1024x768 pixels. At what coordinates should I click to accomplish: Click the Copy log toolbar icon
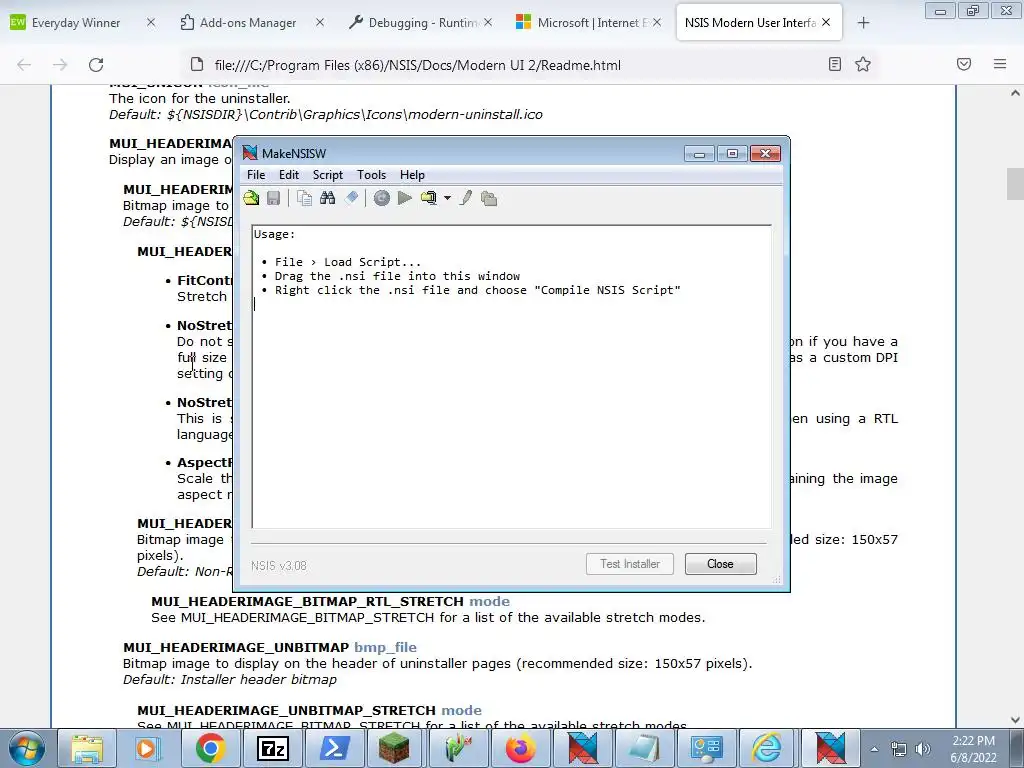coord(304,198)
